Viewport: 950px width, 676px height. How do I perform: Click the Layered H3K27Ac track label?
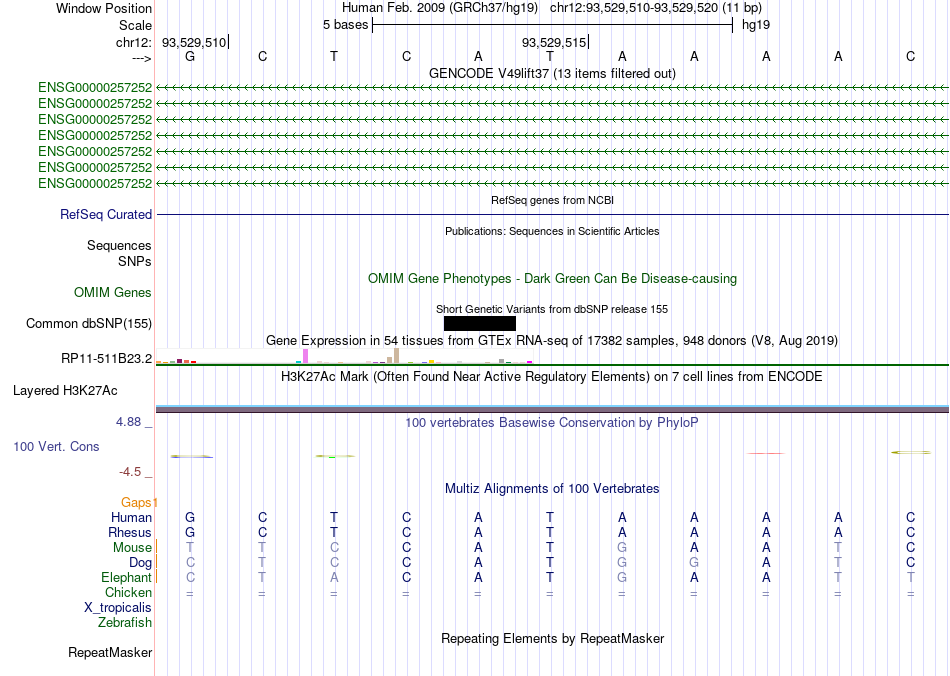(65, 391)
